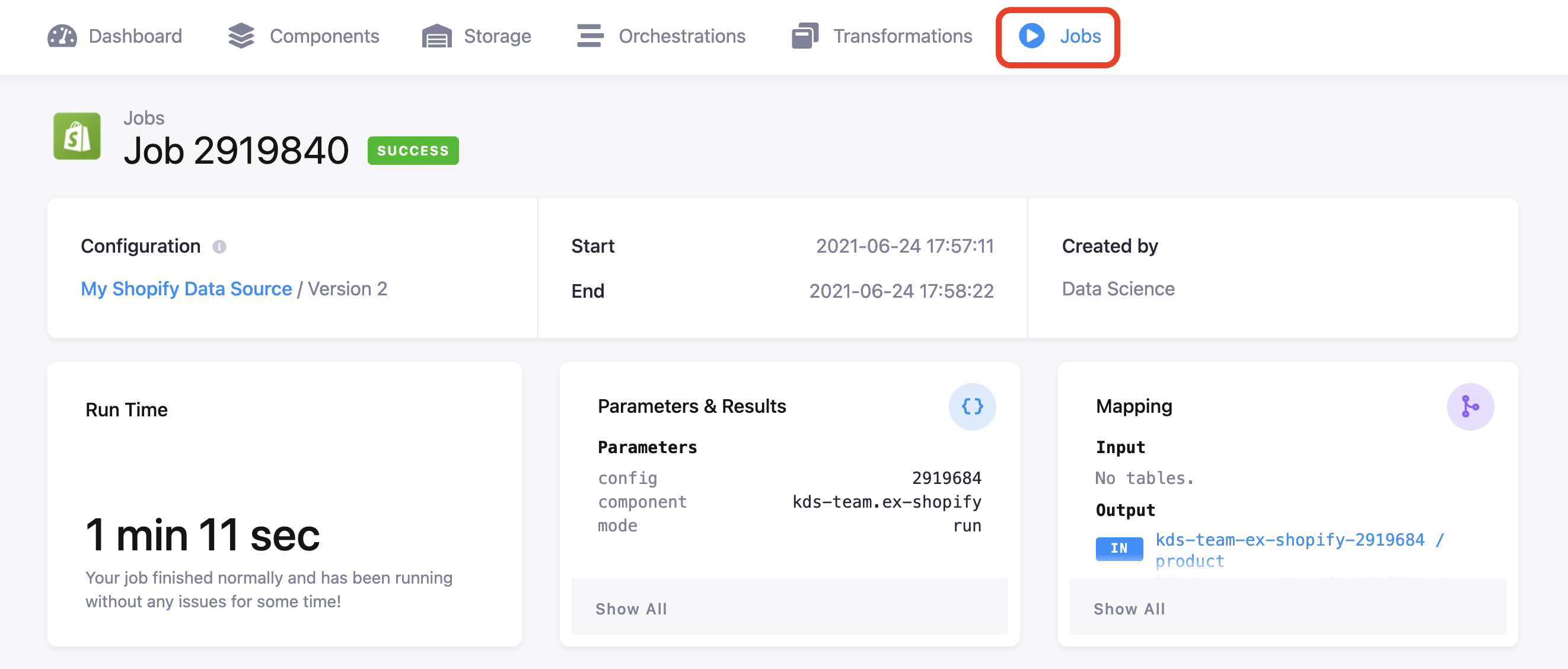Click the Storage warehouse icon
This screenshot has height=669, width=1568.
(436, 37)
